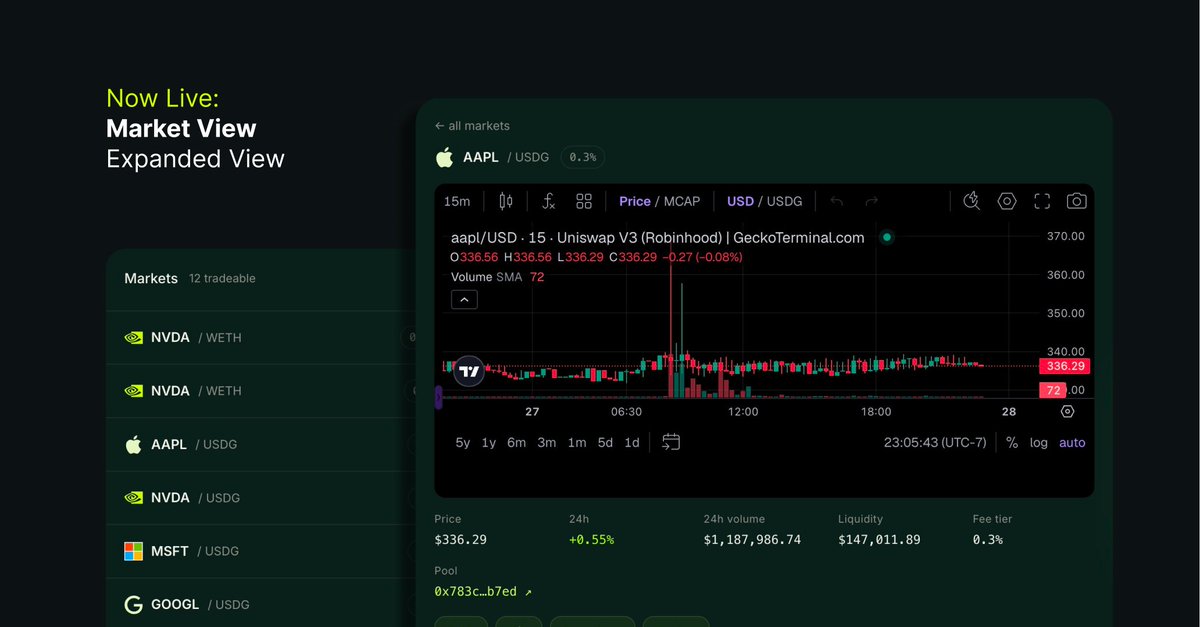Select the 1m time range
Viewport: 1200px width, 627px height.
click(x=577, y=442)
